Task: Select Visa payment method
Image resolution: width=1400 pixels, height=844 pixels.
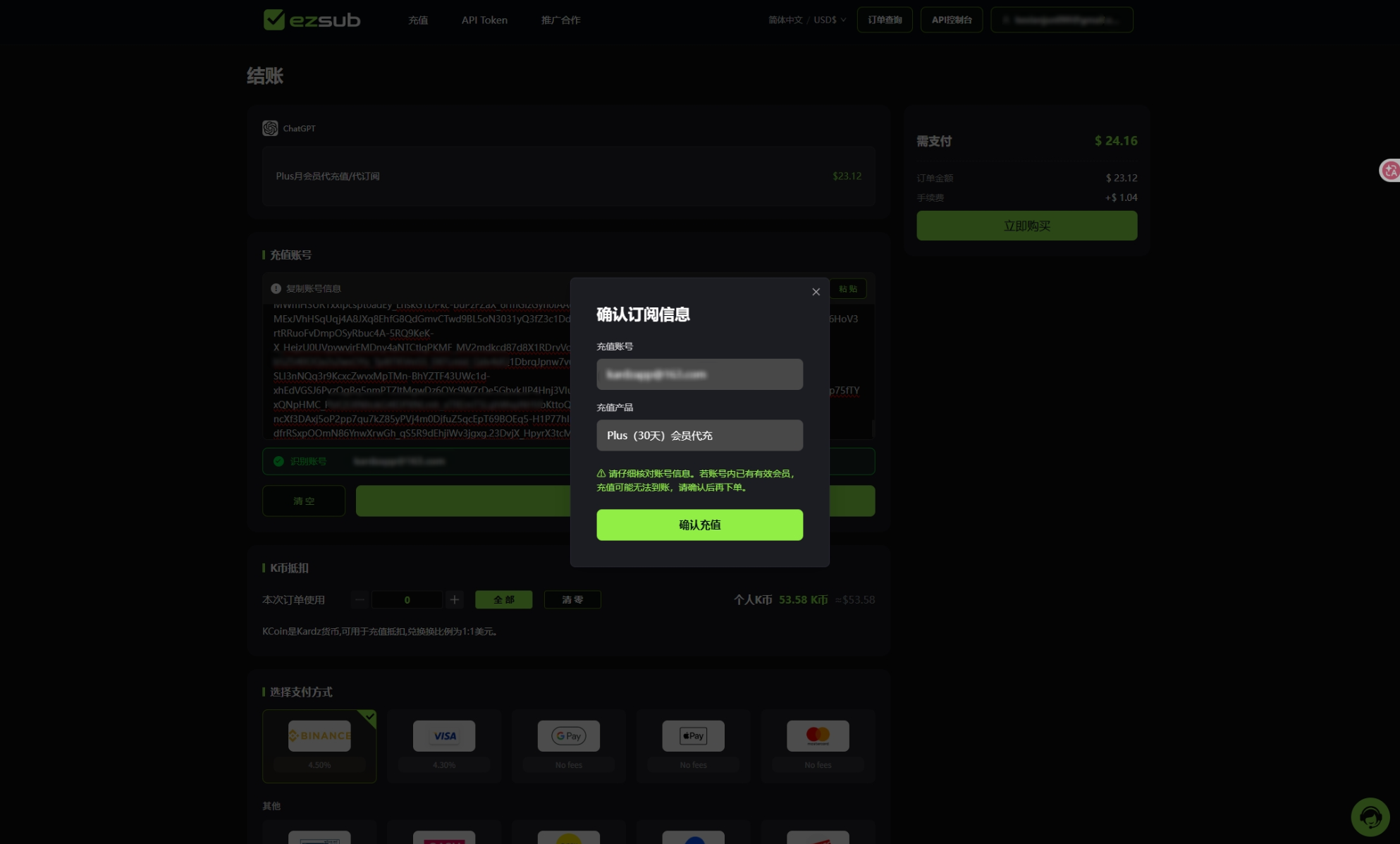Action: pyautogui.click(x=444, y=746)
